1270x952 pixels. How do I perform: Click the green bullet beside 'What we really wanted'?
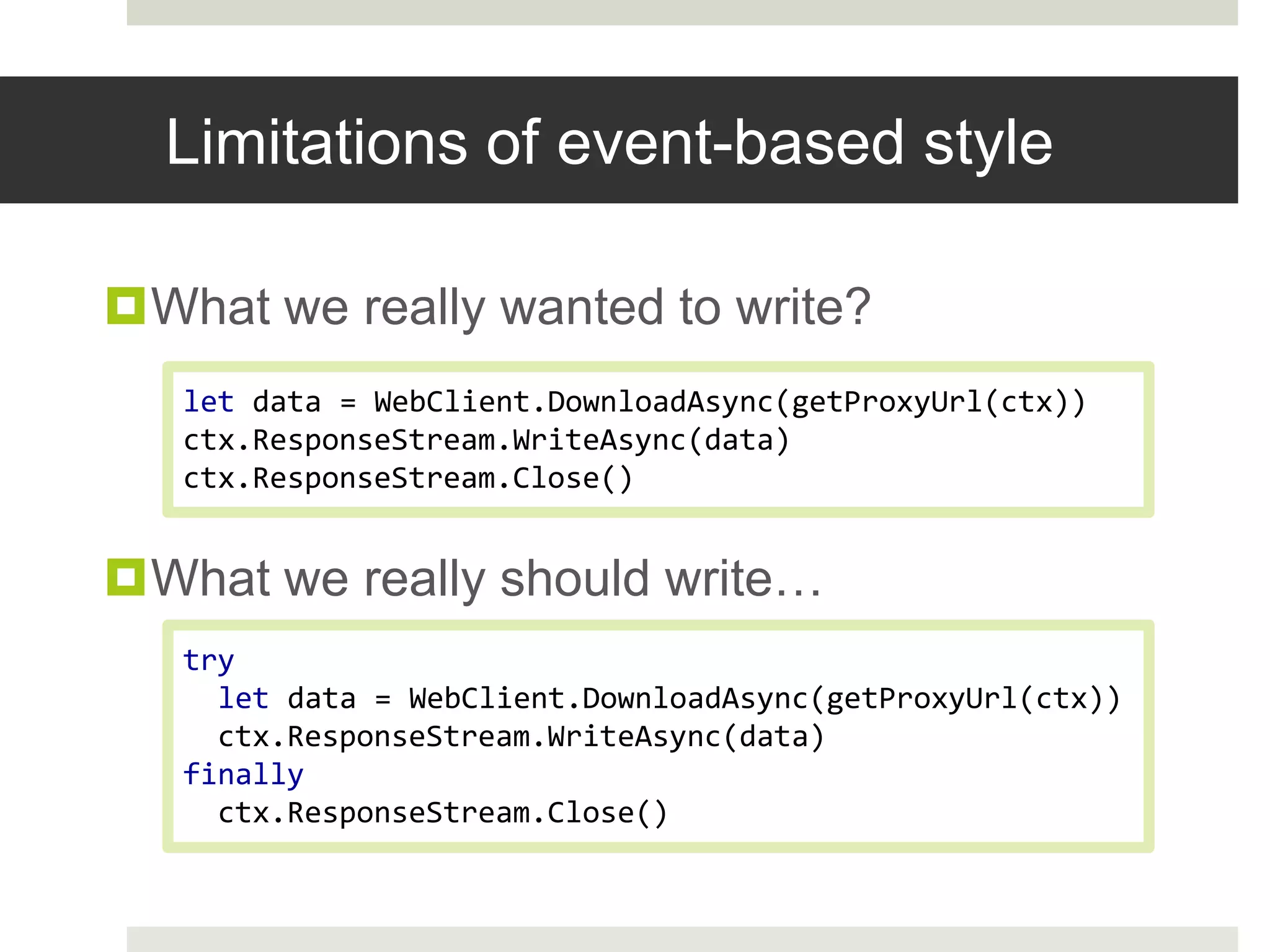pos(125,306)
